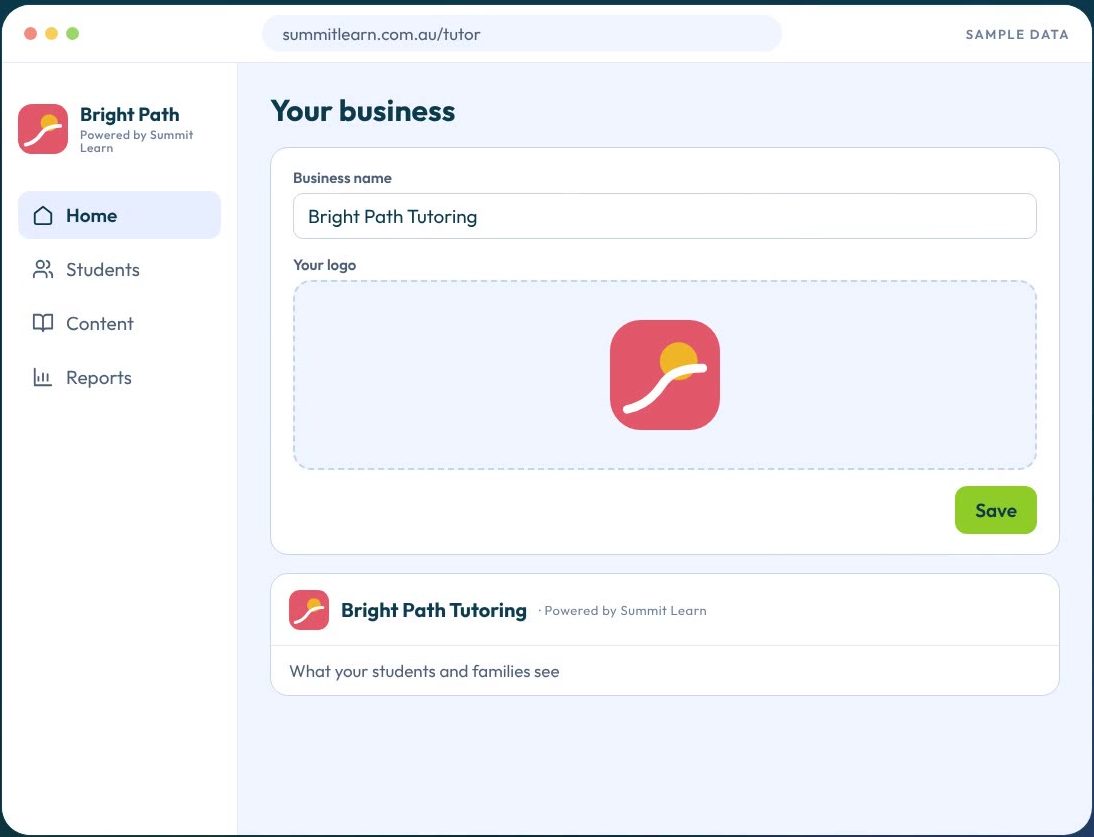Click 'What your students and families see' text
1094x837 pixels.
(424, 672)
